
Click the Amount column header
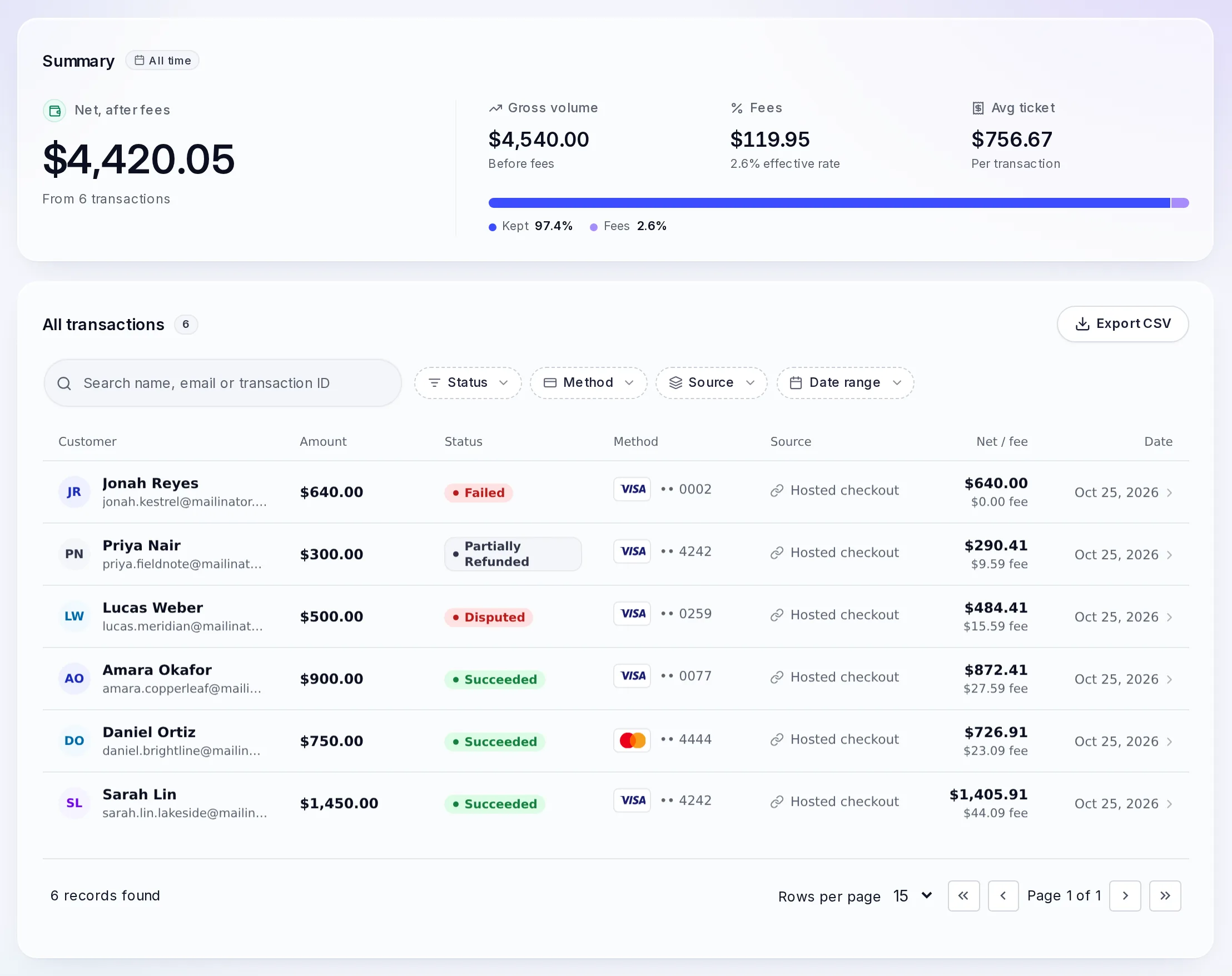(x=323, y=442)
